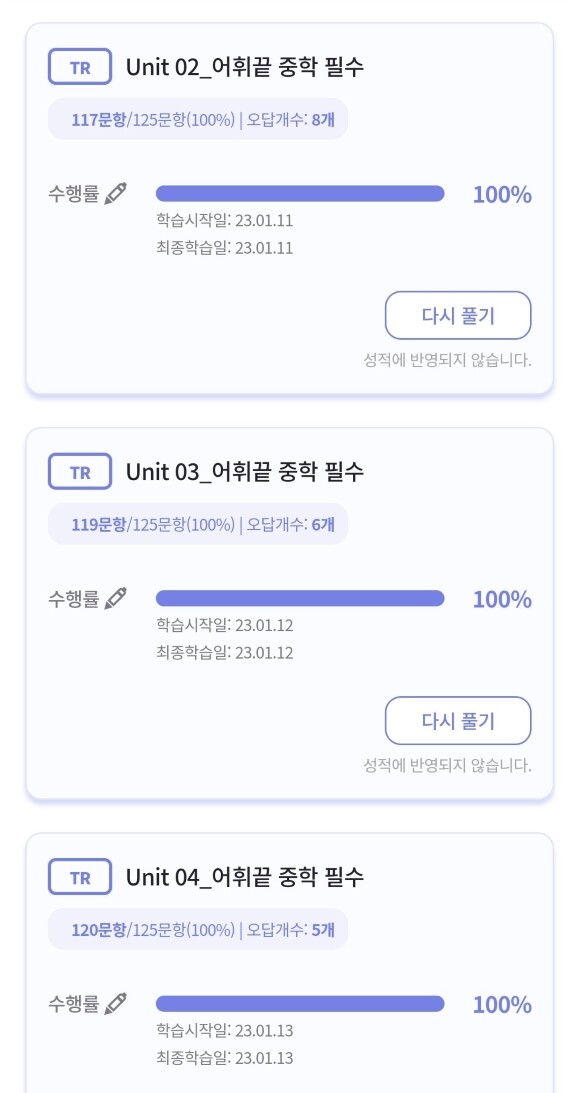Click the Unit 04 progress bar
This screenshot has height=1093, width=580.
300,1004
